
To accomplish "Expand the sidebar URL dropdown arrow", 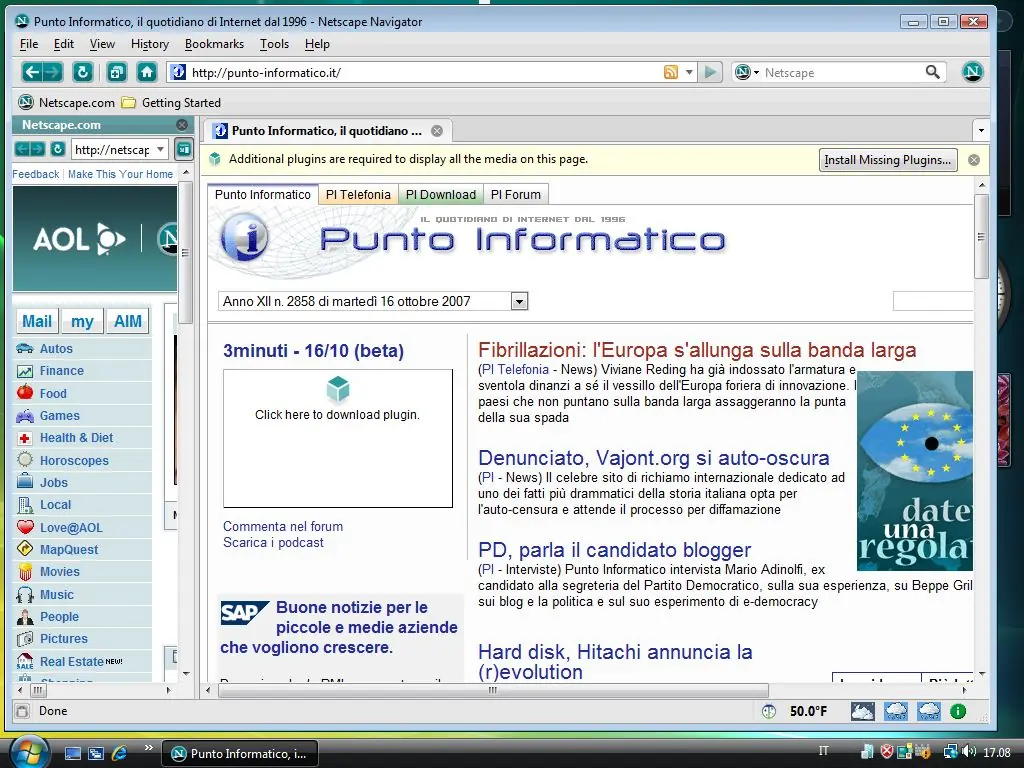I will pyautogui.click(x=161, y=150).
